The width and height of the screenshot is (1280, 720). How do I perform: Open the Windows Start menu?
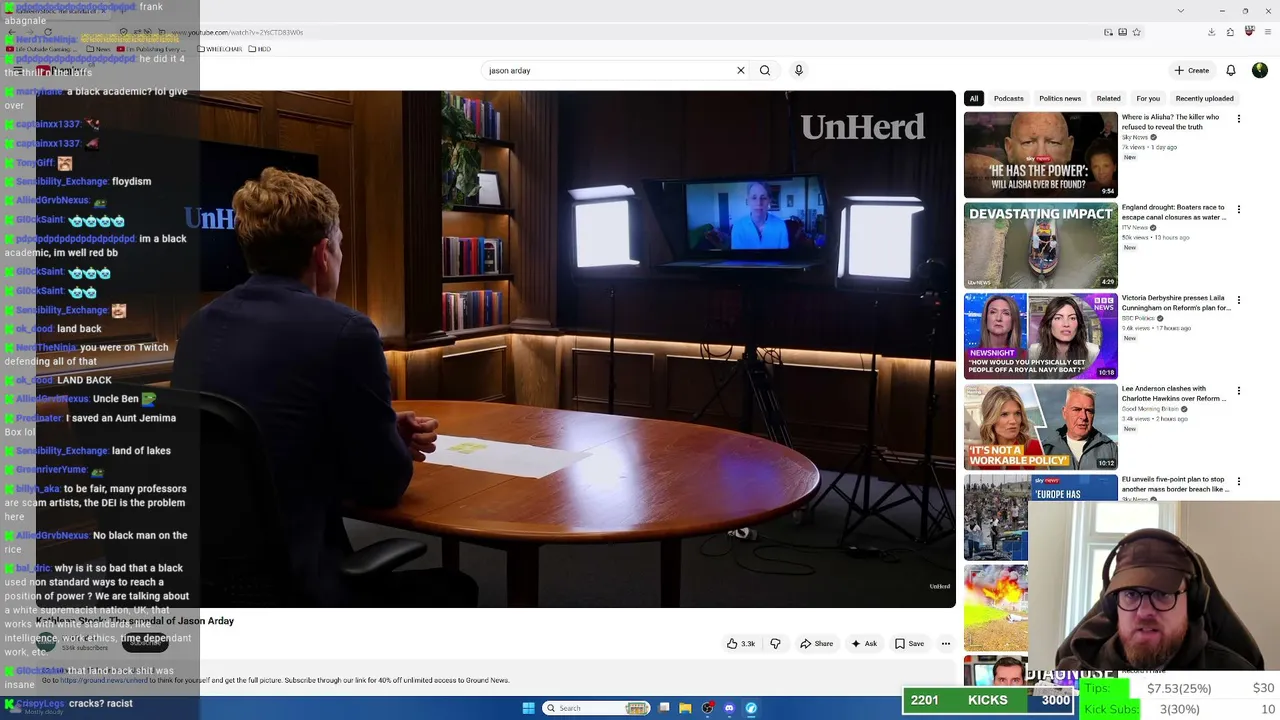tap(529, 708)
